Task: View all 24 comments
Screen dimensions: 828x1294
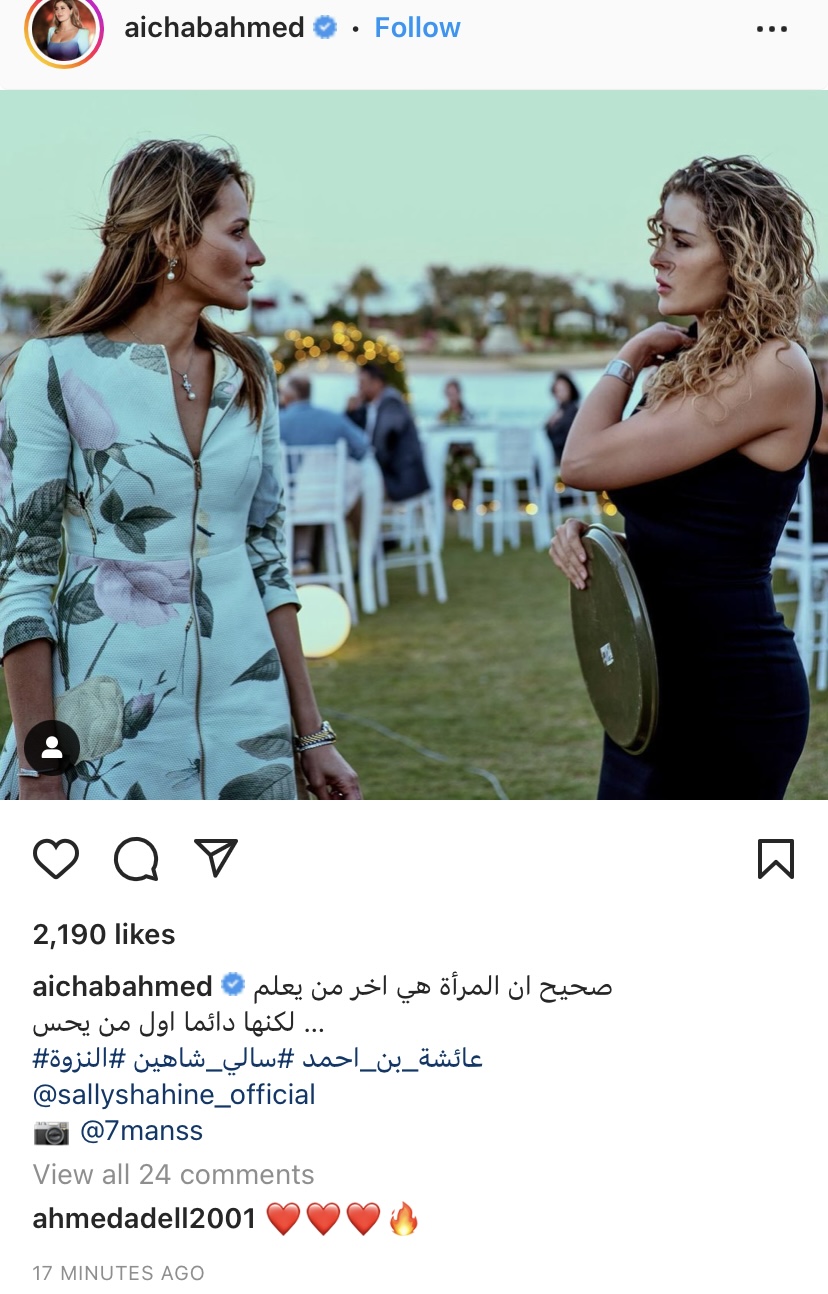Action: click(174, 1174)
